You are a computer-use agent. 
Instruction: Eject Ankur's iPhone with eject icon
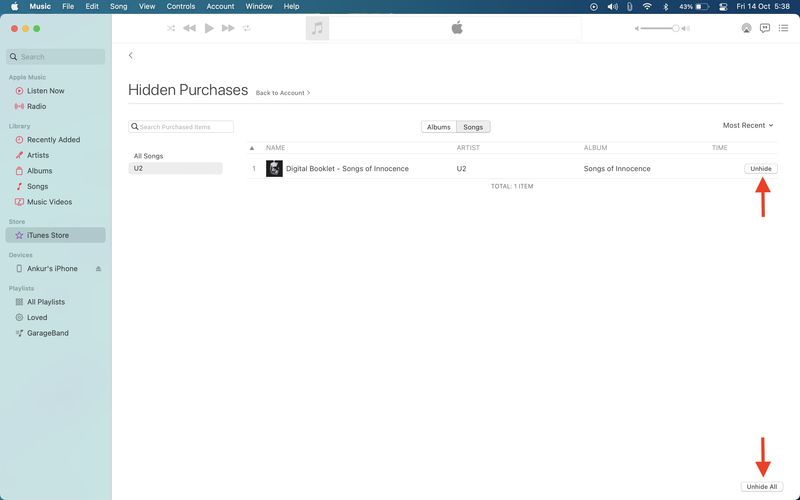(x=98, y=268)
